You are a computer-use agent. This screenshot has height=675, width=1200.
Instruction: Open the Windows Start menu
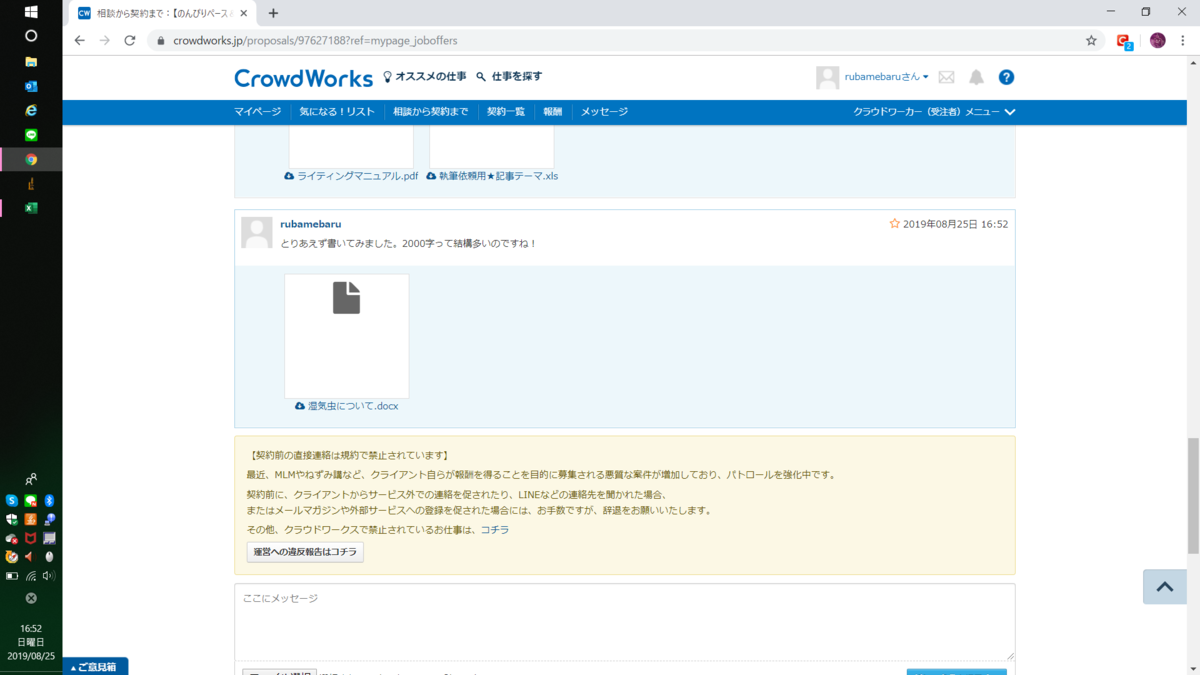31,12
